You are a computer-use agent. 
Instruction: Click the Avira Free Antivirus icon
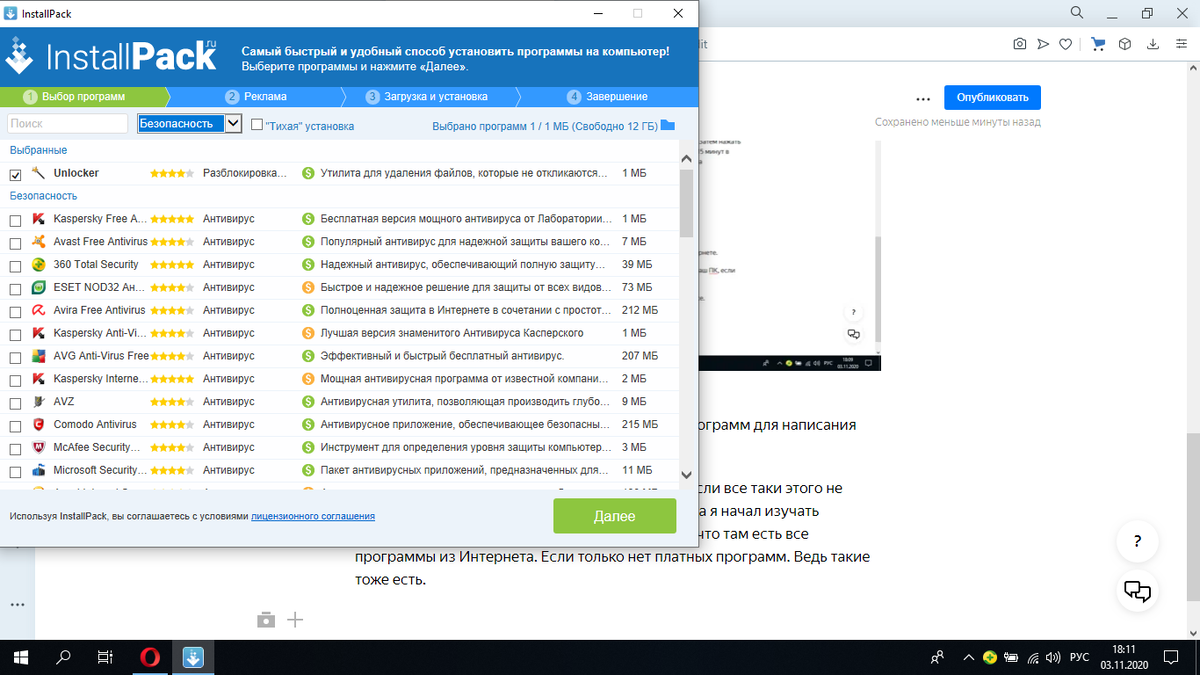38,310
